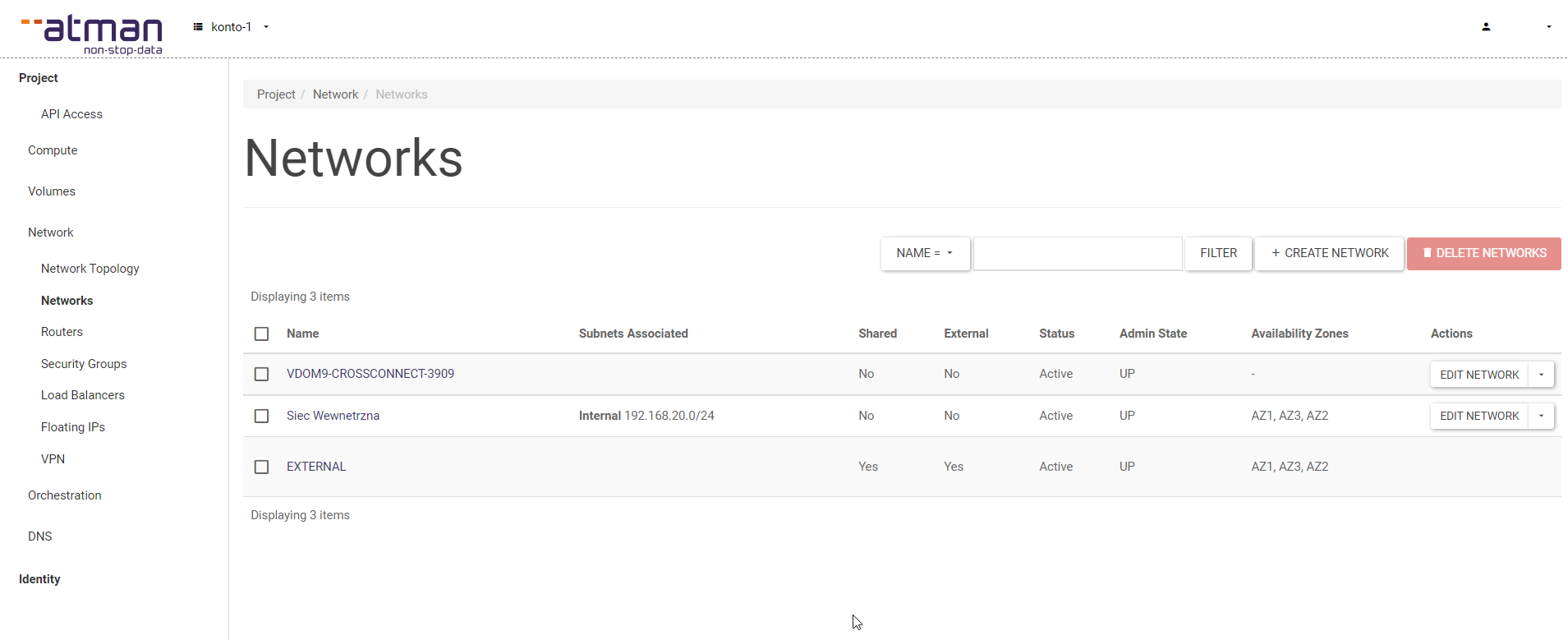Viewport: 1568px width, 640px height.
Task: Click the trash icon on Delete Networks
Action: pos(1427,253)
